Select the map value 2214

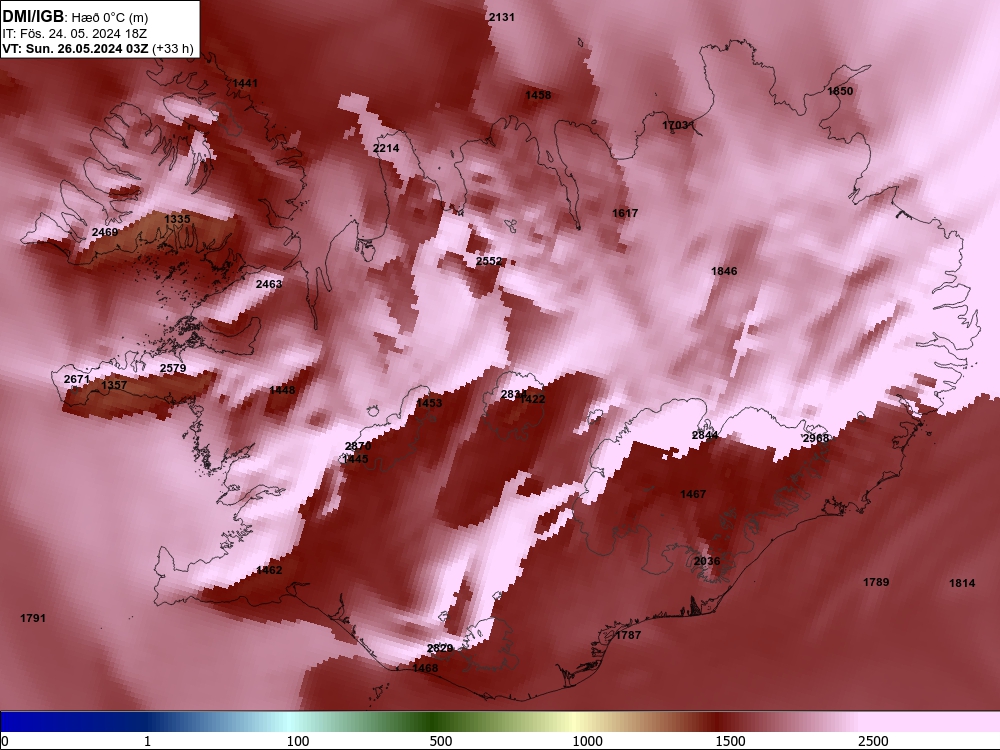coord(386,148)
